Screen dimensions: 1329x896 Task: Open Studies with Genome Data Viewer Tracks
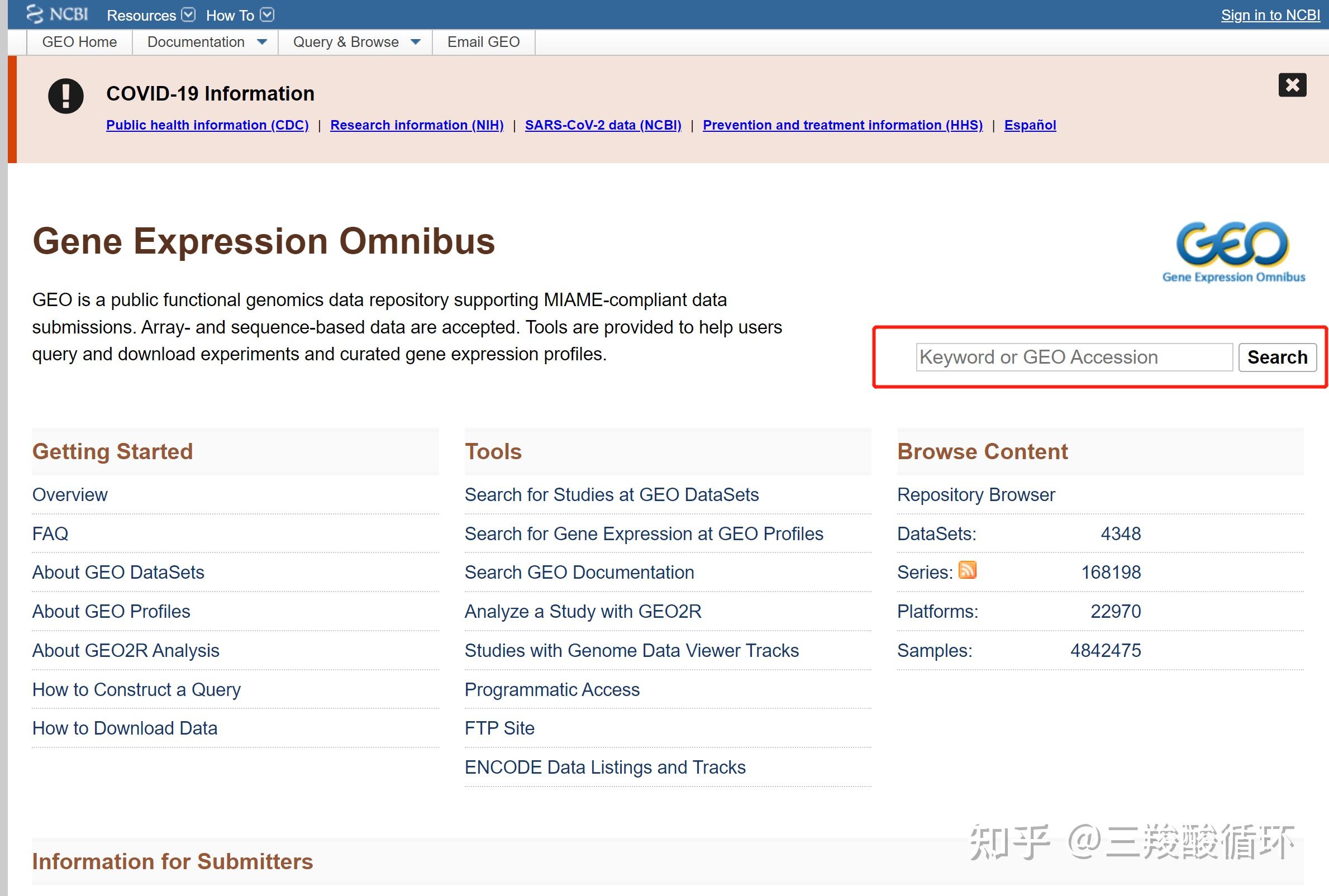[x=631, y=650]
